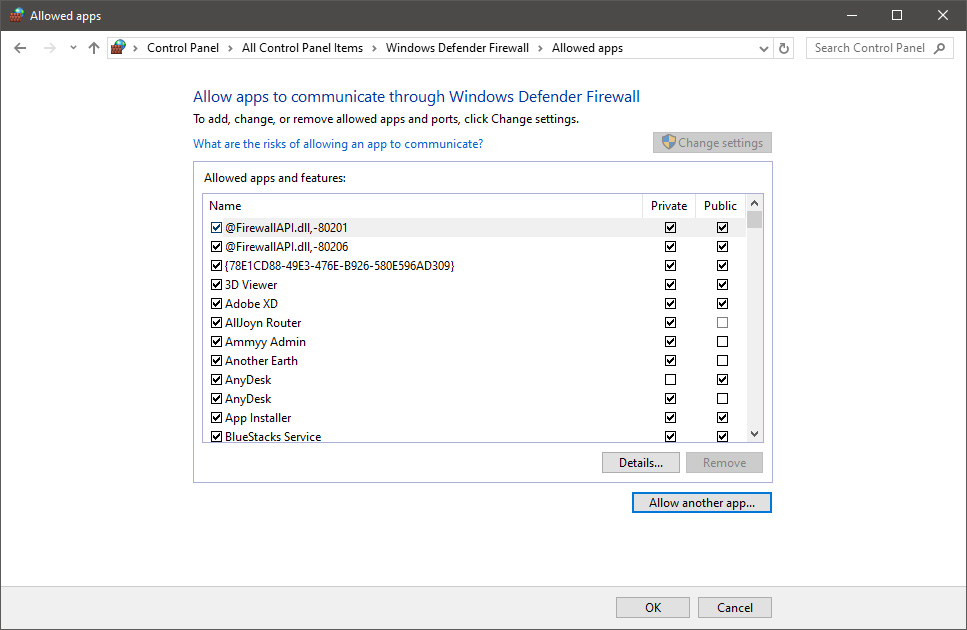This screenshot has height=630, width=967.
Task: Open the address bar history dropdown
Action: click(x=763, y=49)
